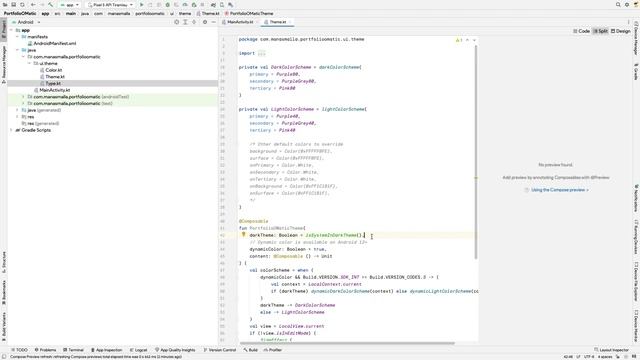Expand the java (generated) folder
The width and height of the screenshot is (640, 360).
coord(18,110)
